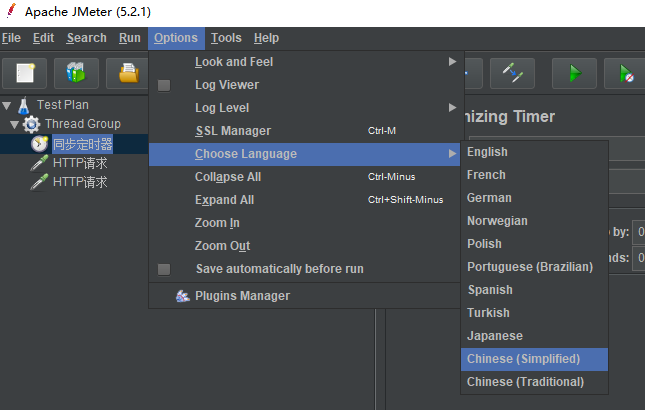
Task: Select the 同步定时器 timer tree item
Action: pyautogui.click(x=82, y=144)
